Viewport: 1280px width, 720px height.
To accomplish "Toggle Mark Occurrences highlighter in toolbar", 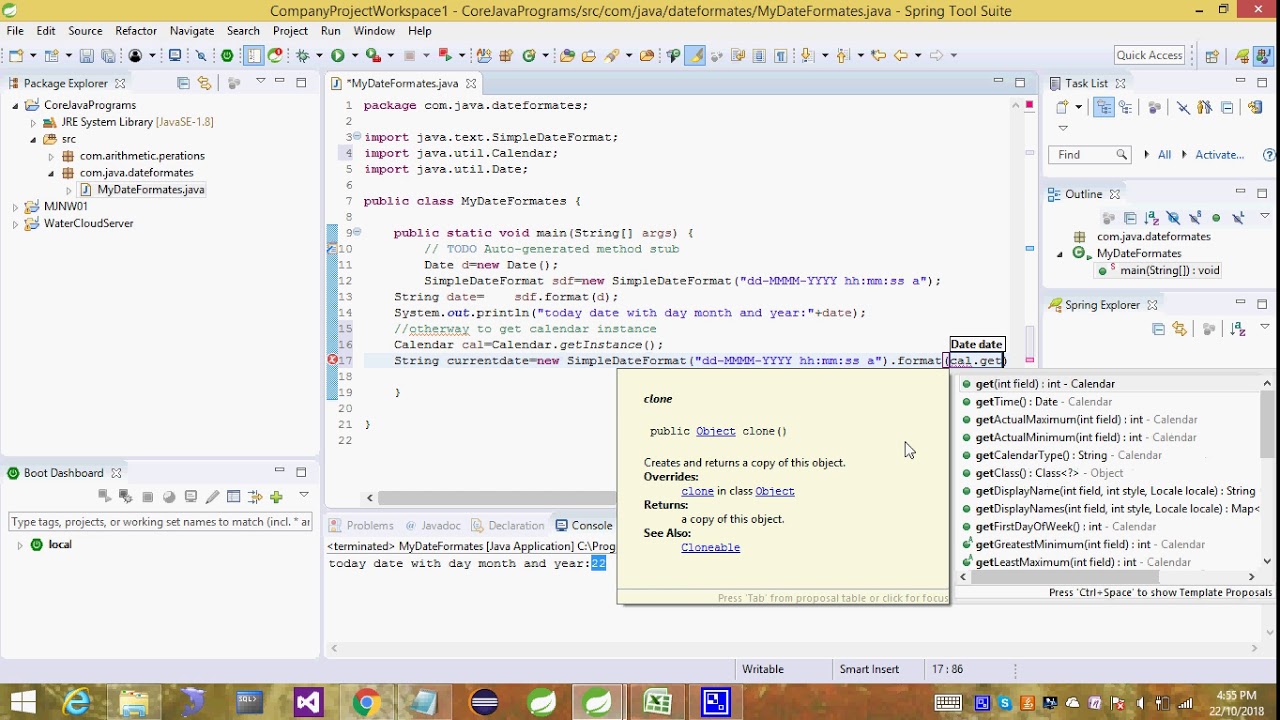I will 694,55.
